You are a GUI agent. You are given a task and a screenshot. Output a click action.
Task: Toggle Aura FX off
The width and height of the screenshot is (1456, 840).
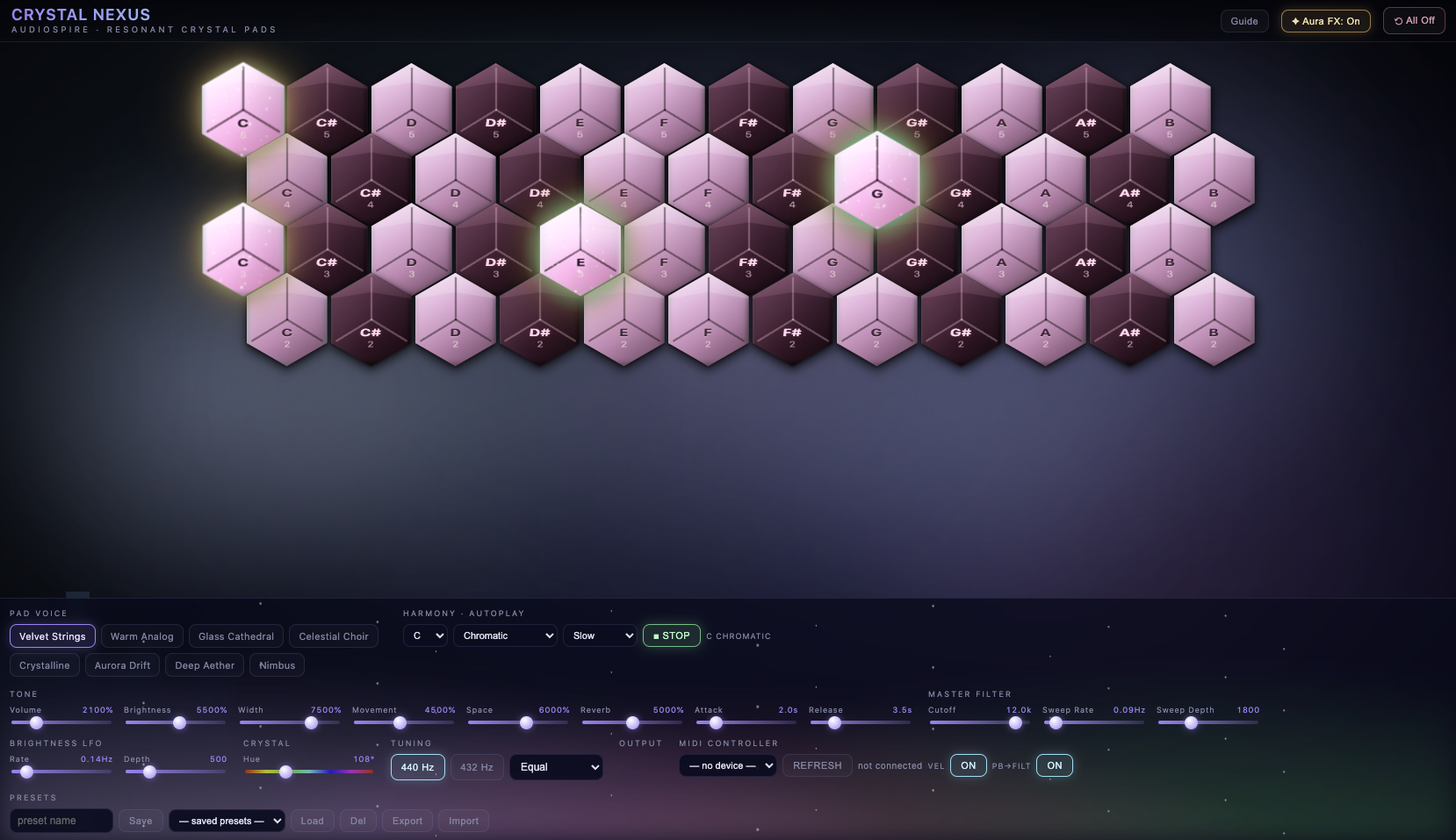pos(1325,21)
